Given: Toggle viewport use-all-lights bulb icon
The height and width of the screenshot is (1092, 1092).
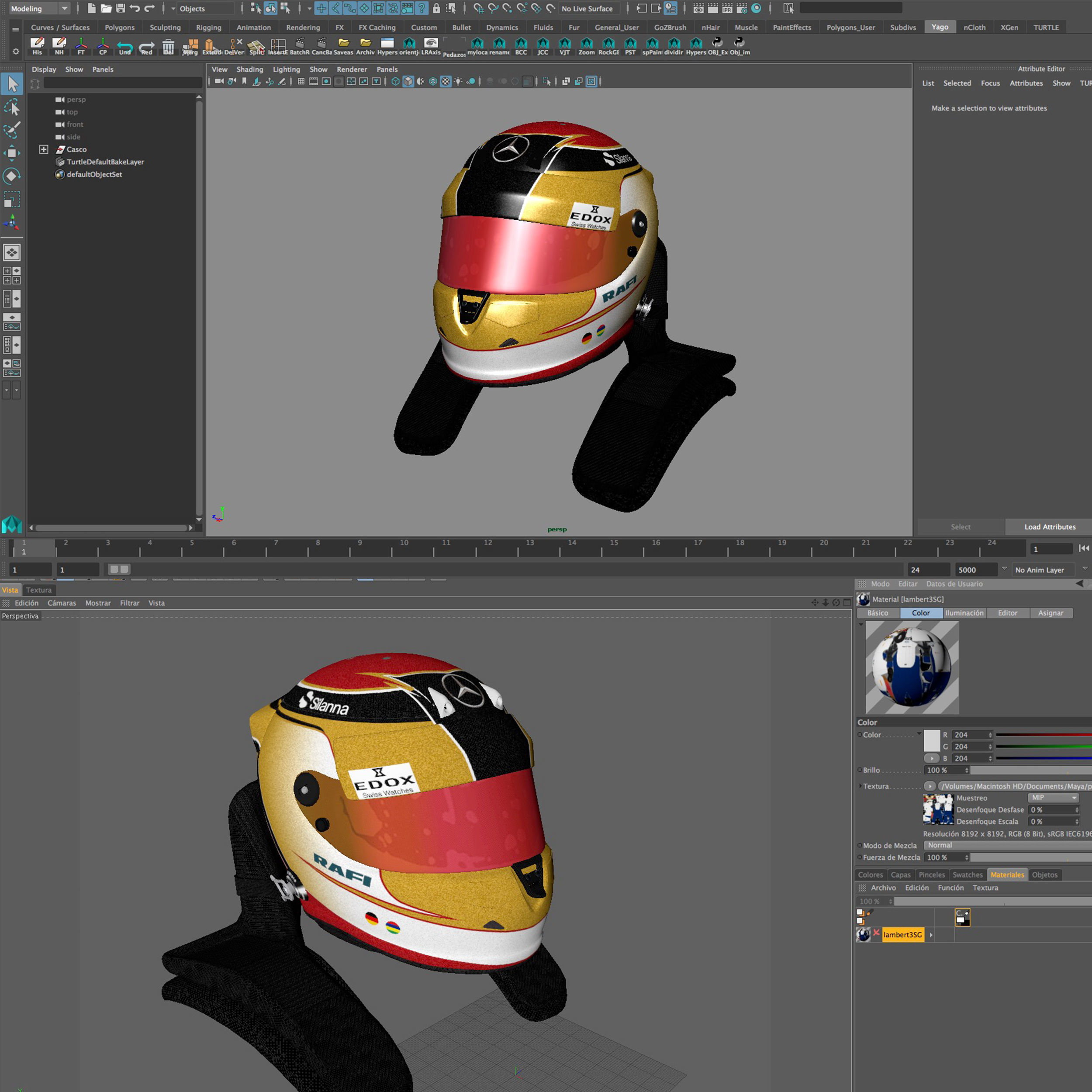Looking at the screenshot, I should point(458,81).
